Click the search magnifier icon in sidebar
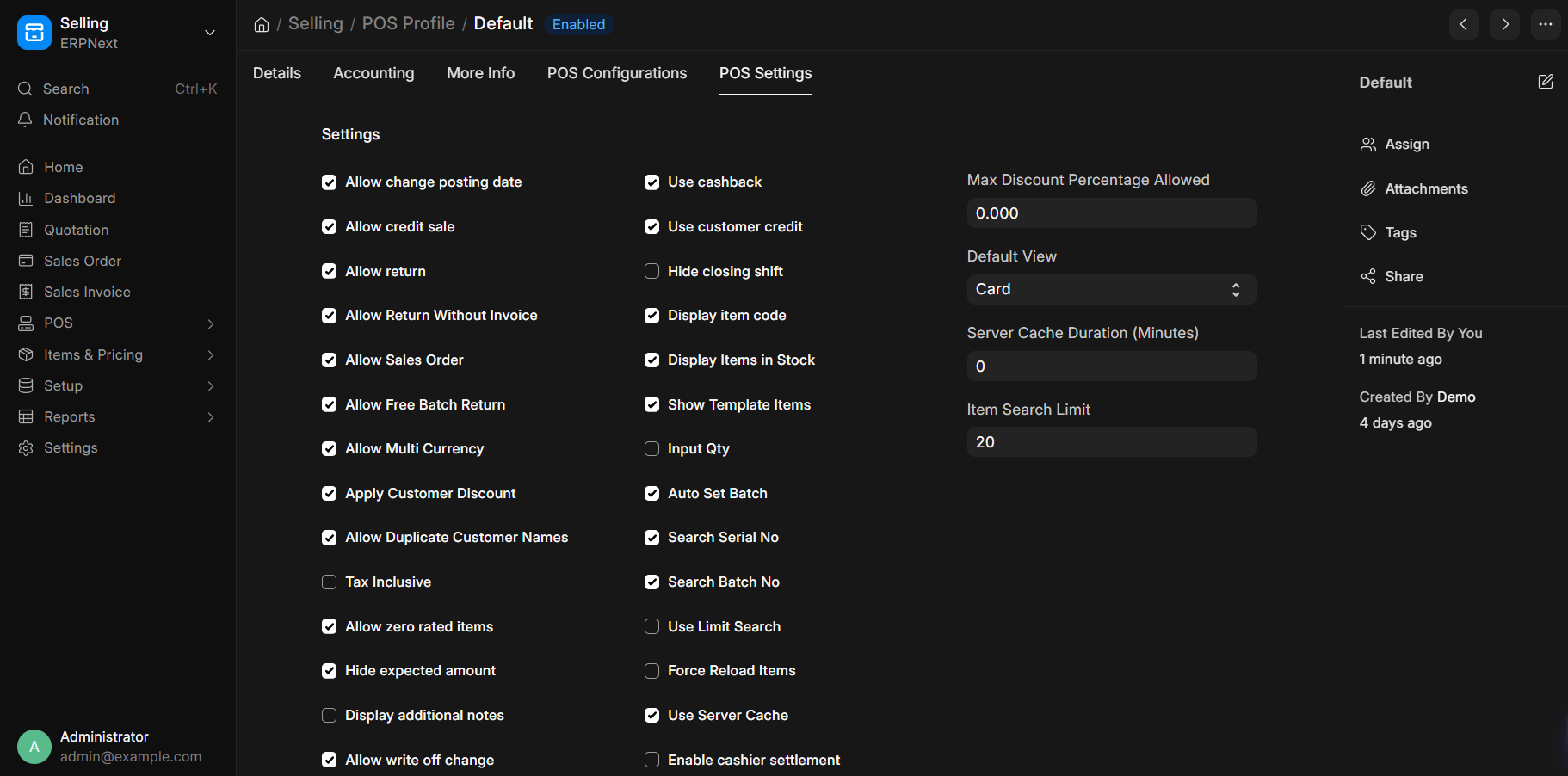The height and width of the screenshot is (776, 1568). coord(25,89)
